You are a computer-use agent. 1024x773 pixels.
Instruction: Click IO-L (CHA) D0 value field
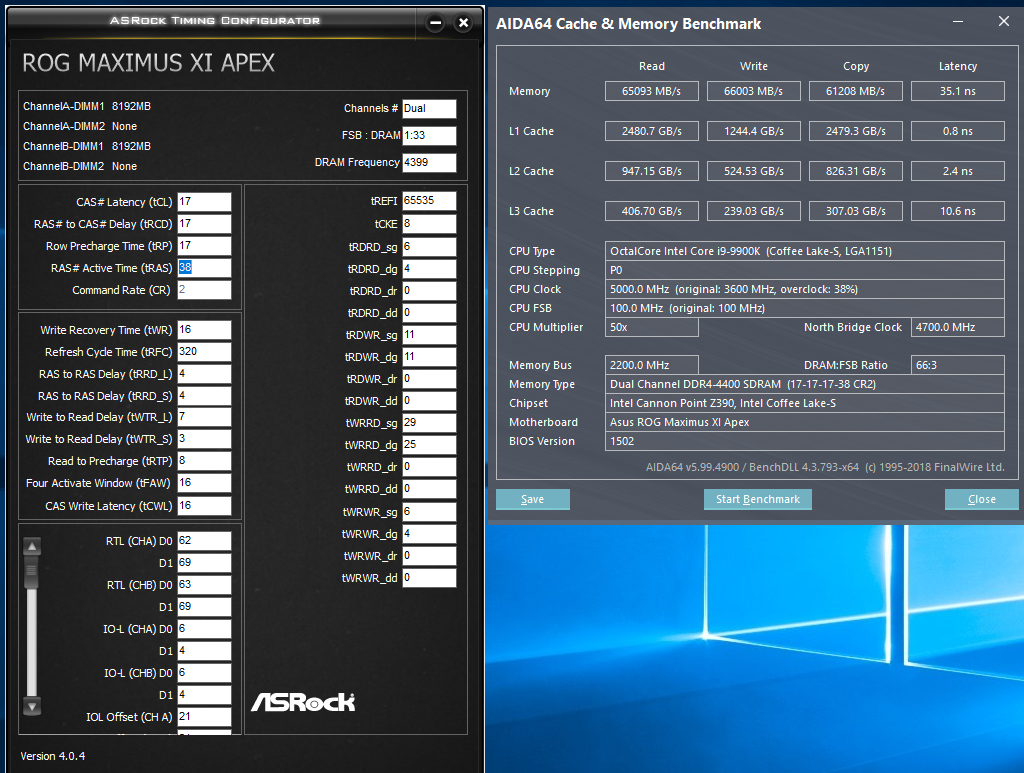coord(204,629)
